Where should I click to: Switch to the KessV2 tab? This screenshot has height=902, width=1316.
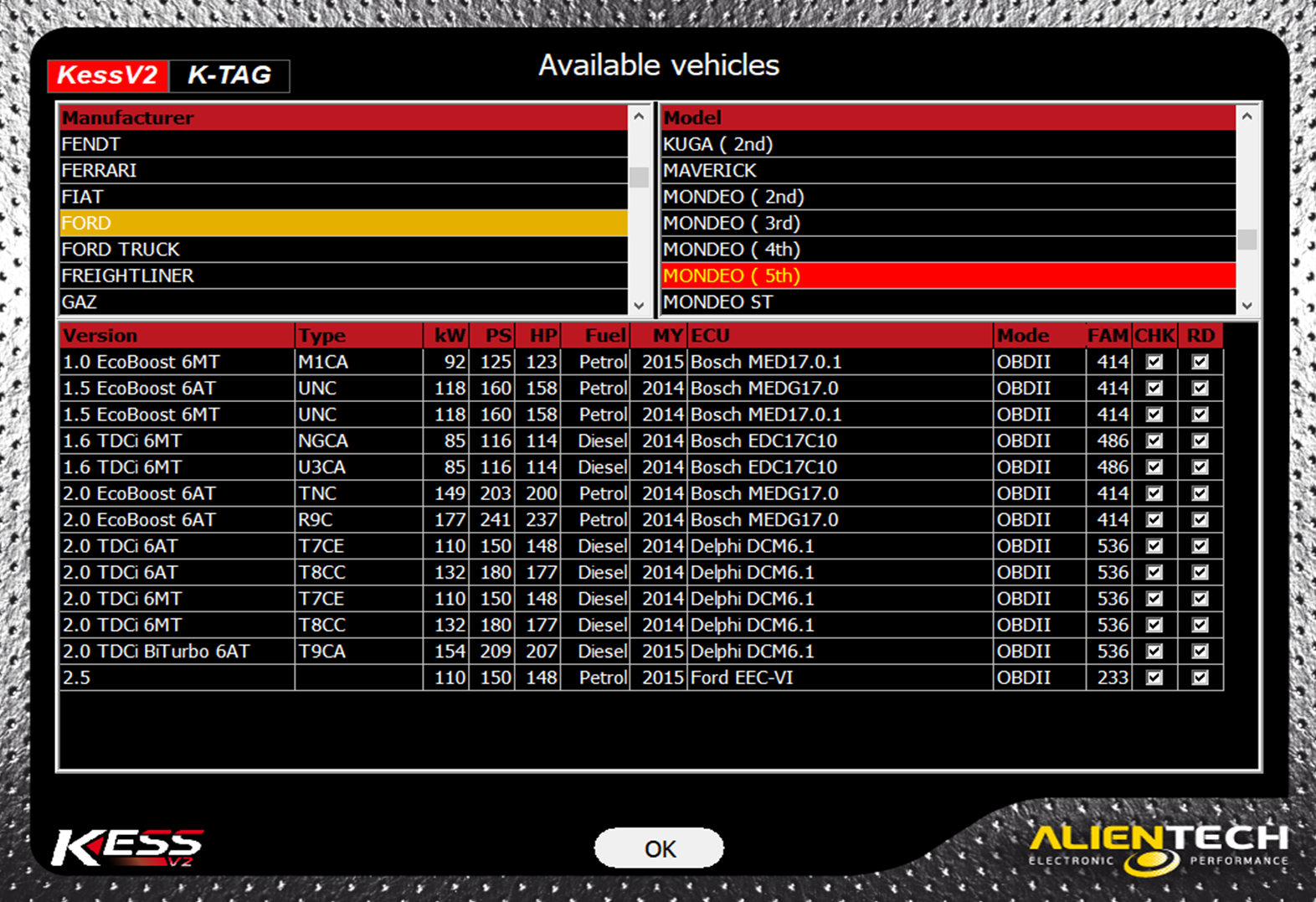click(108, 75)
